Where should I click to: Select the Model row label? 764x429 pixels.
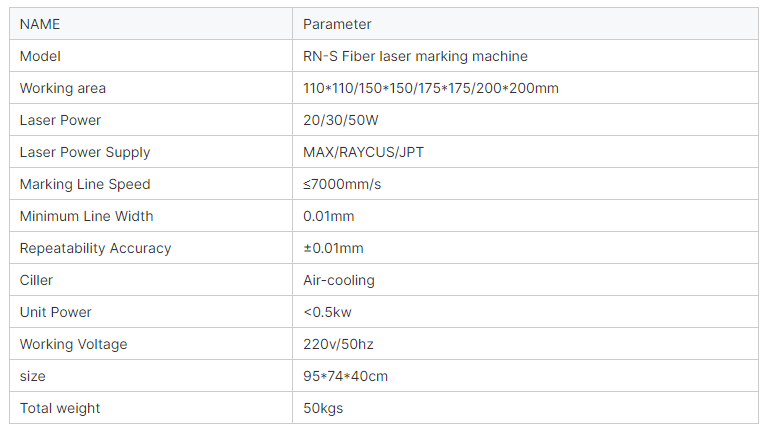pyautogui.click(x=40, y=56)
